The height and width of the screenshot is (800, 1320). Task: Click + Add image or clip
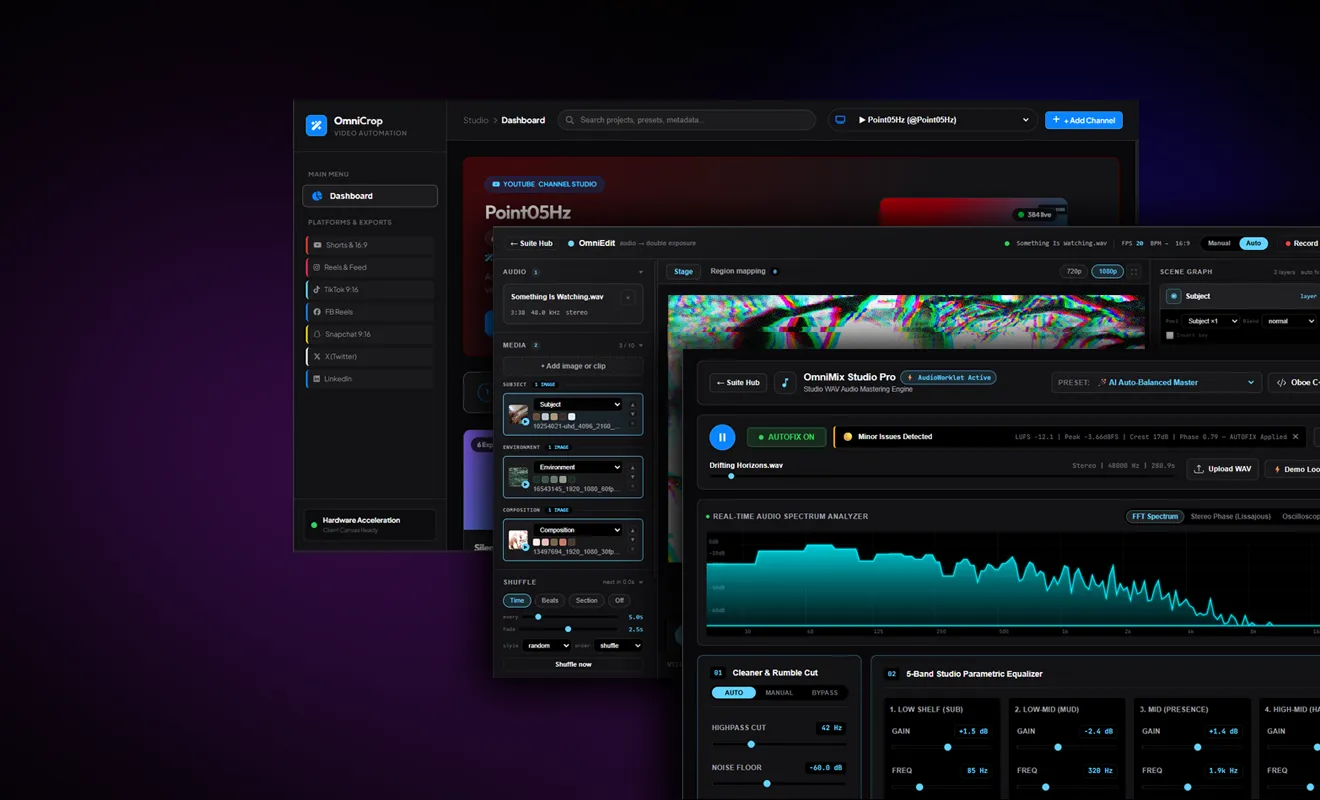573,366
